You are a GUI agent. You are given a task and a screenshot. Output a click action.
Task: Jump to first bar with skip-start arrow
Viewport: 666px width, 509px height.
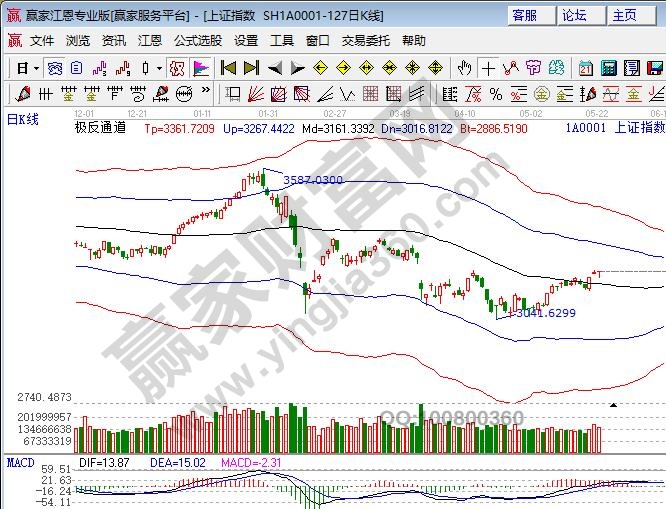click(x=227, y=68)
